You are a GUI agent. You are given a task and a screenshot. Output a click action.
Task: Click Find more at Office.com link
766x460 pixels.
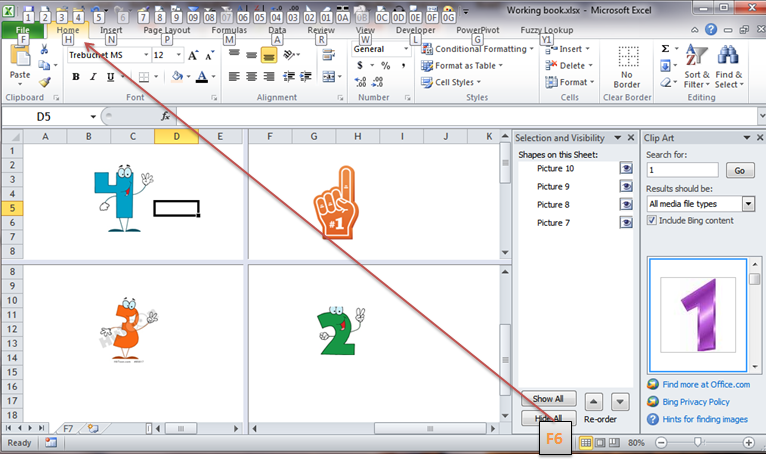(x=699, y=383)
